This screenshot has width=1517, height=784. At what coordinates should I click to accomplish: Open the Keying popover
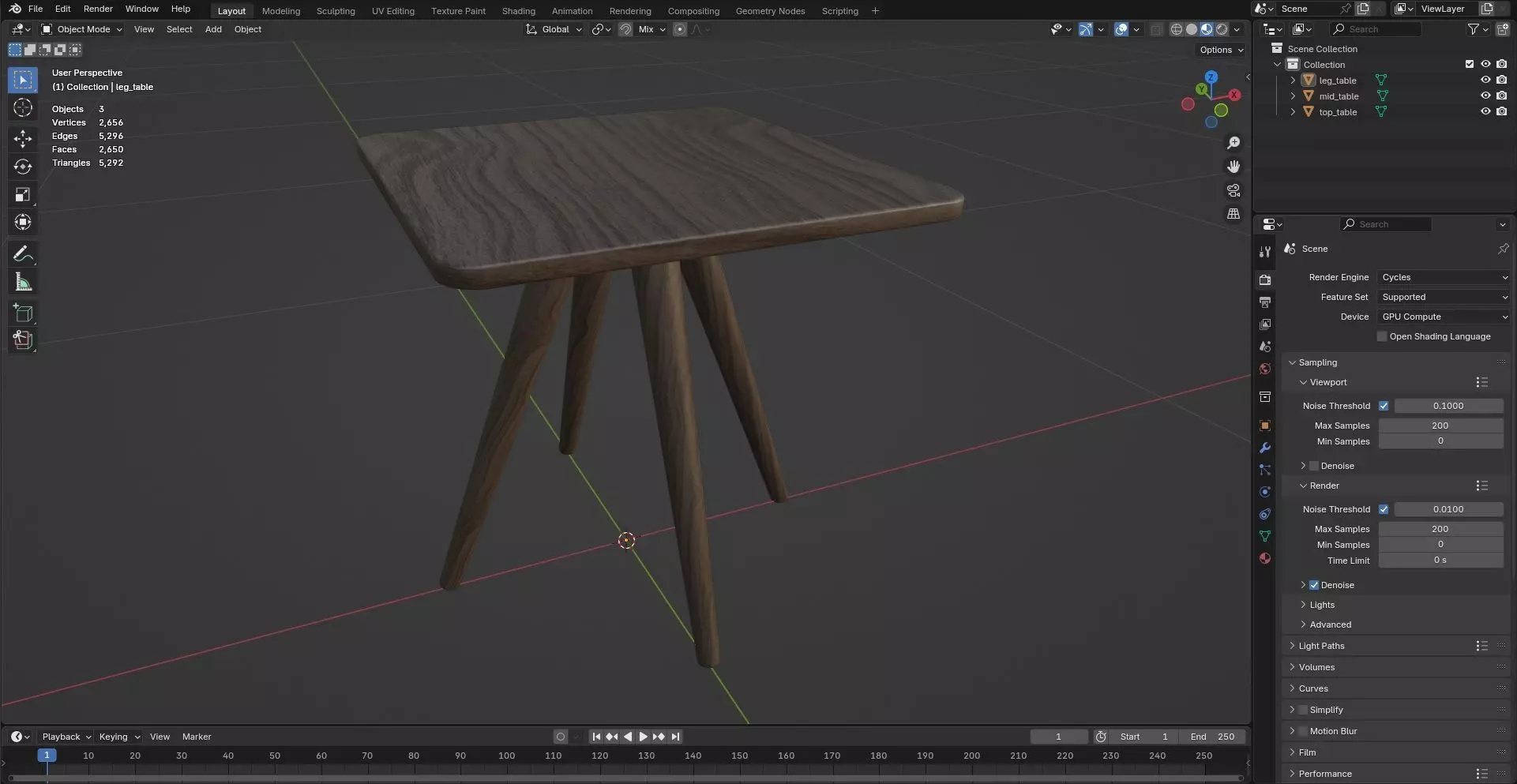pos(119,737)
